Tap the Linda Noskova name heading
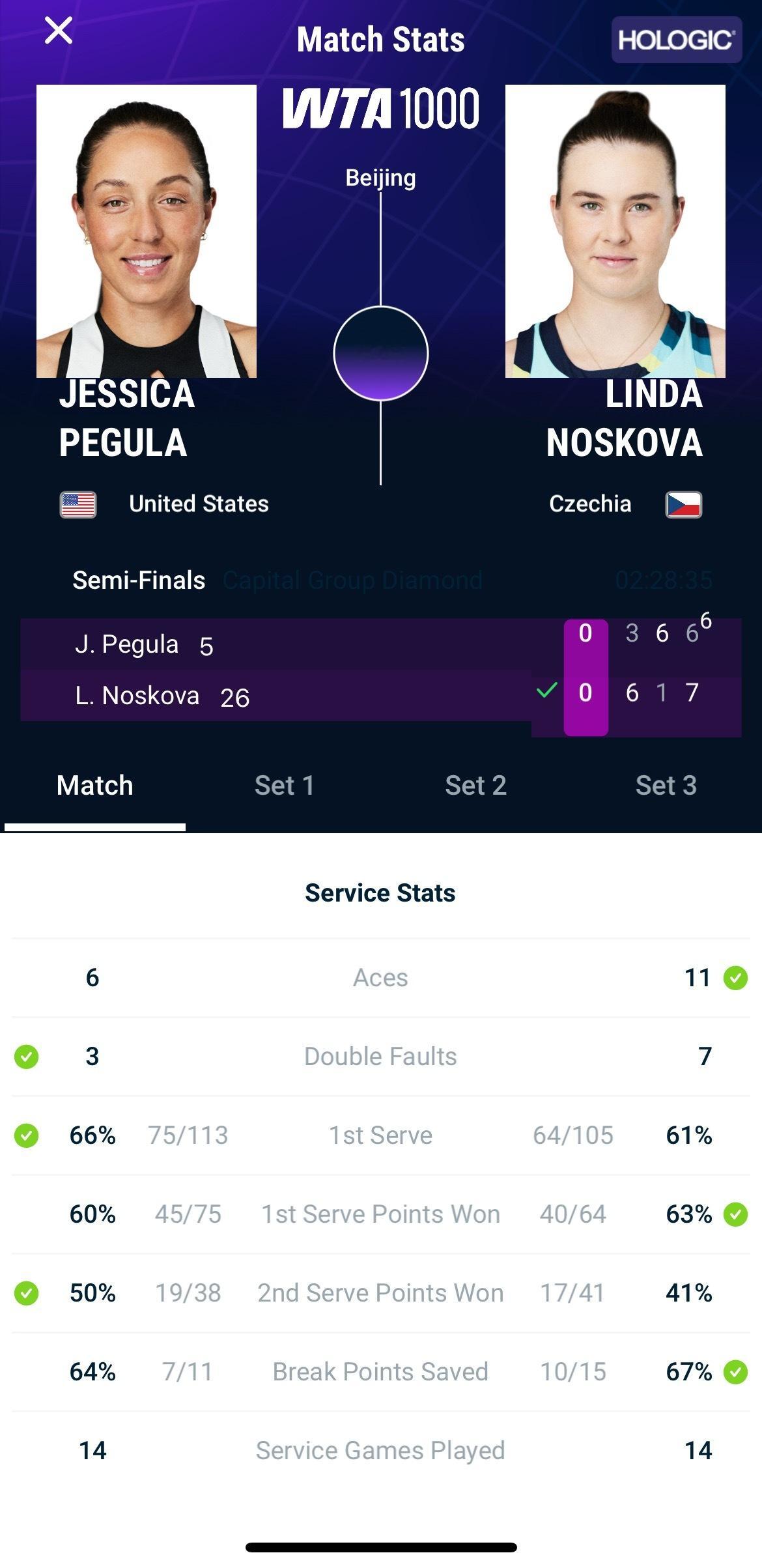762x1568 pixels. coord(624,418)
